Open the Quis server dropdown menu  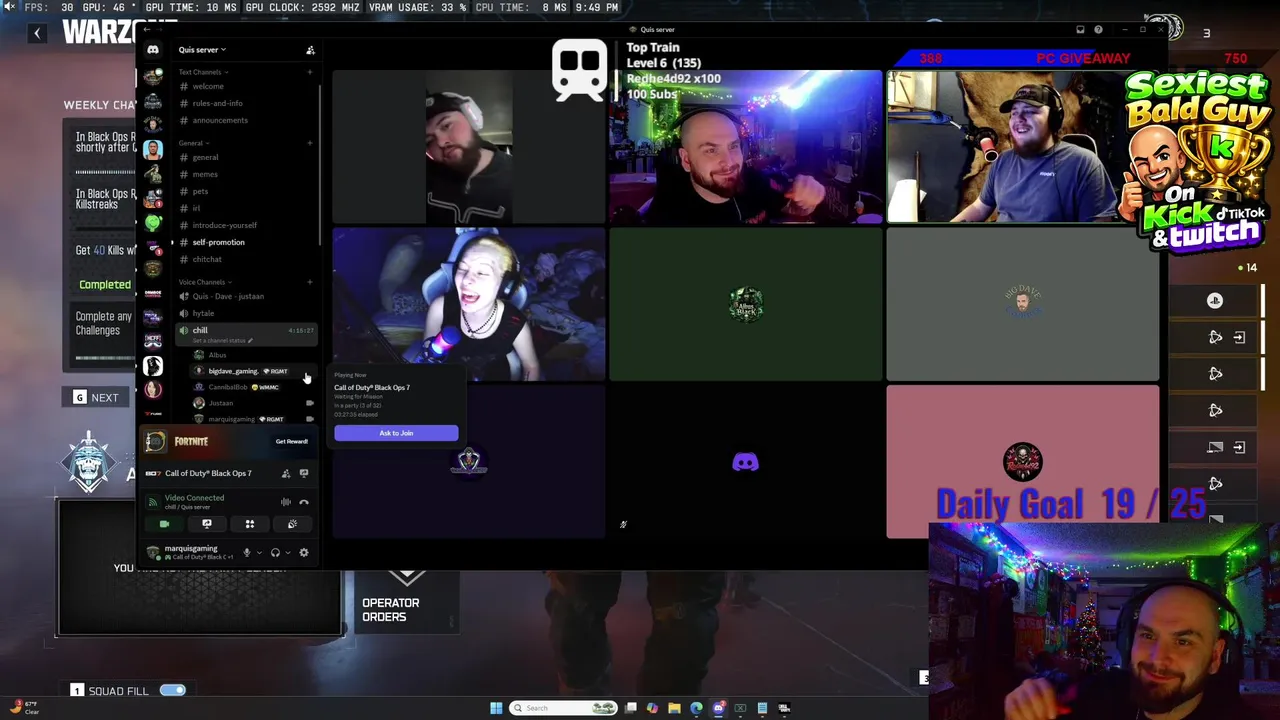tap(202, 50)
